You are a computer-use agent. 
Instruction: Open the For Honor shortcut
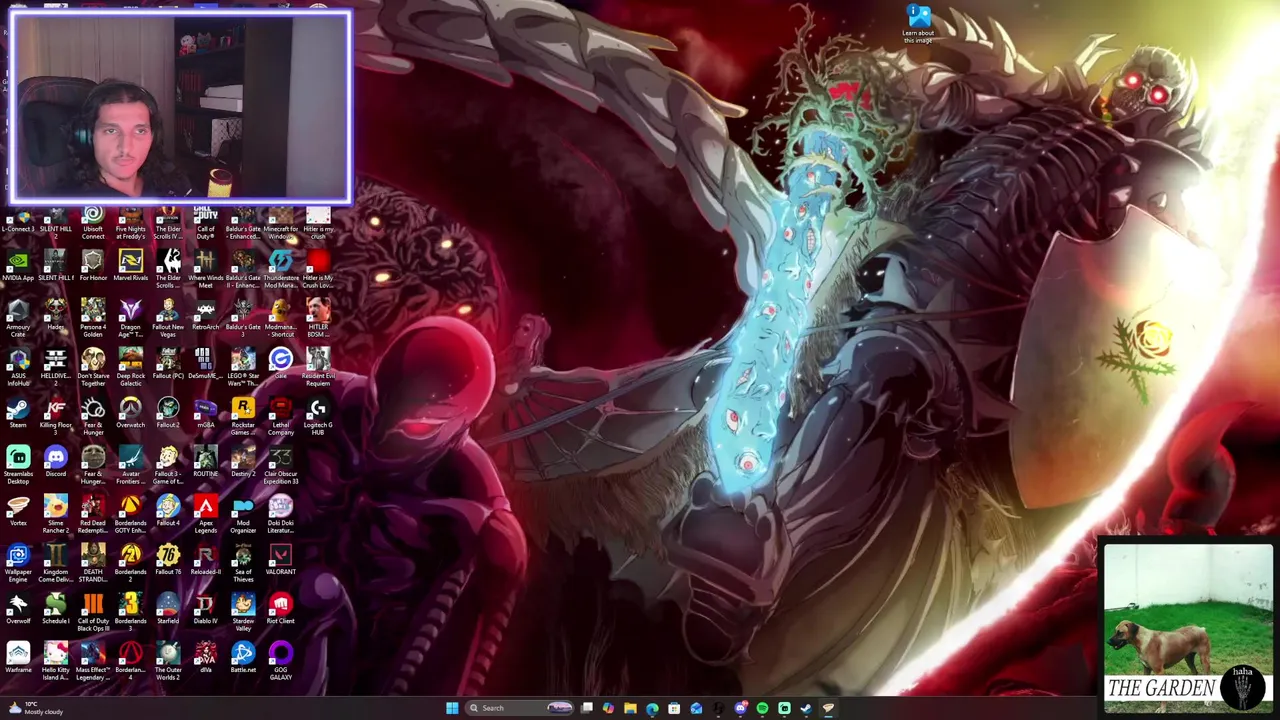(x=93, y=267)
